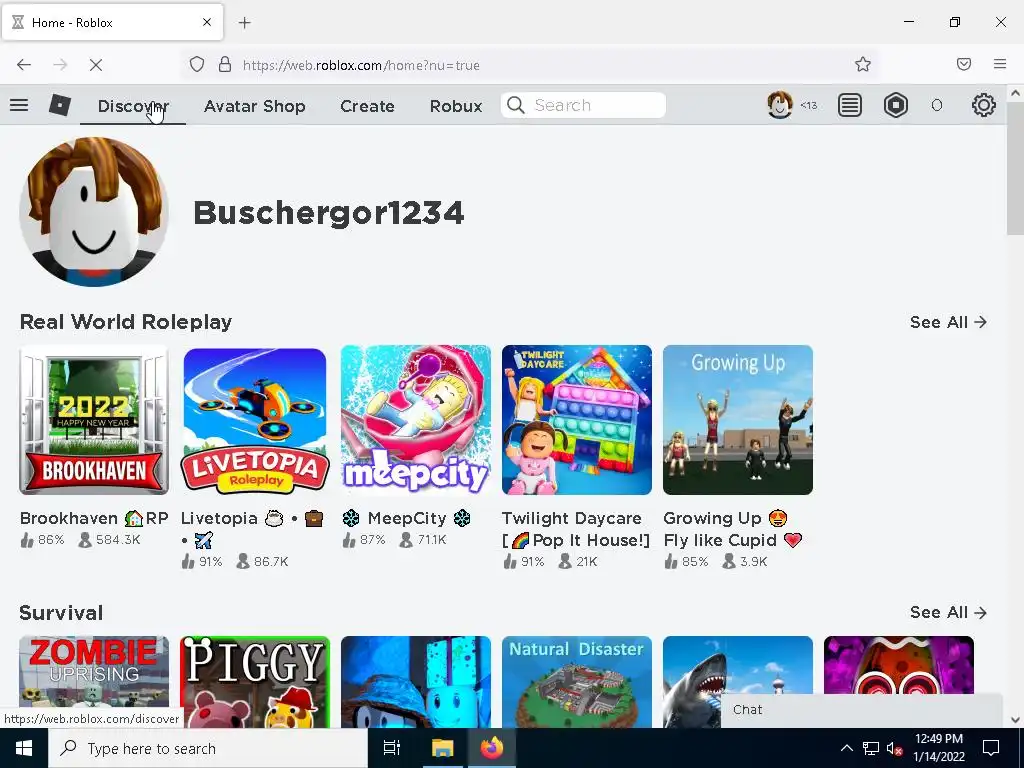
Task: Click the page vertical scrollbar thumb
Action: tap(1015, 168)
